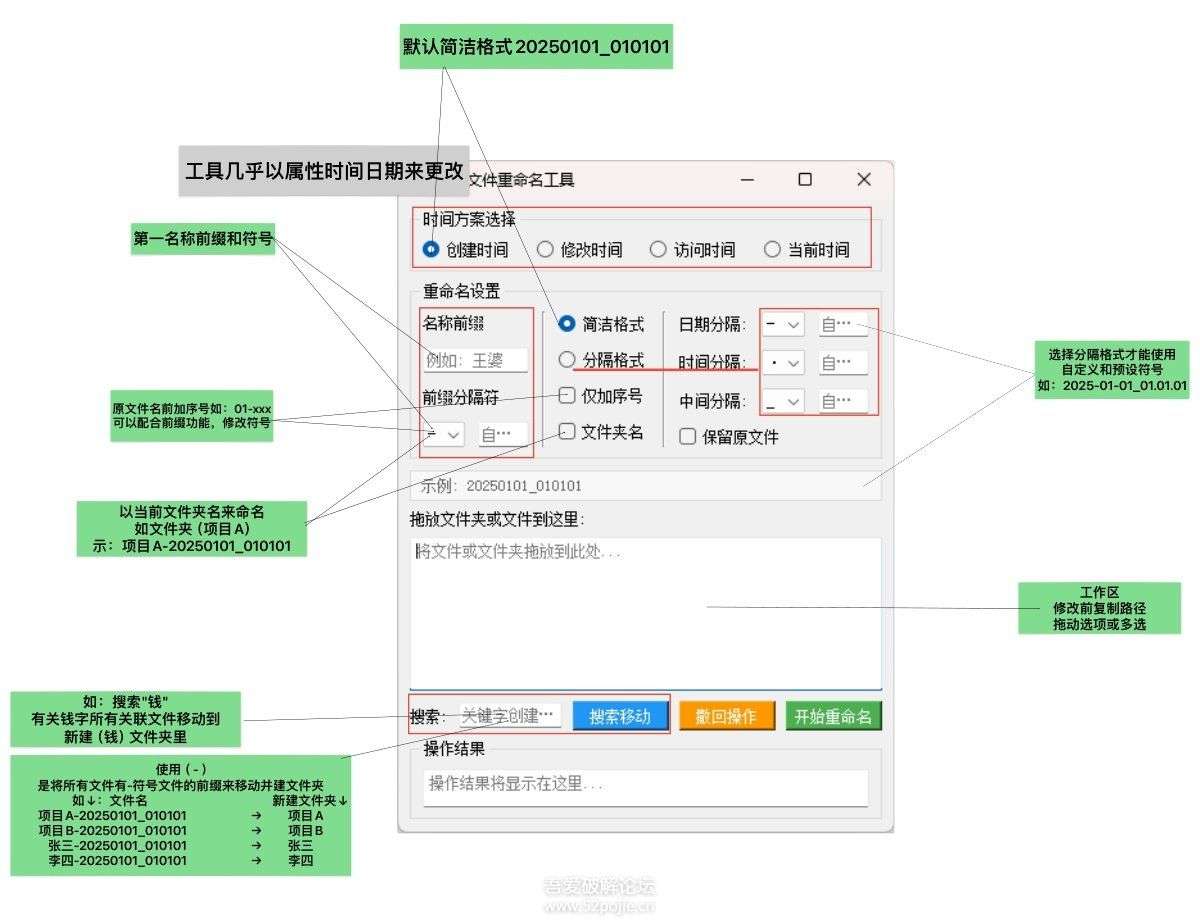点击绿色「开始重命名」按钮
The height and width of the screenshot is (923, 1200).
(x=834, y=715)
